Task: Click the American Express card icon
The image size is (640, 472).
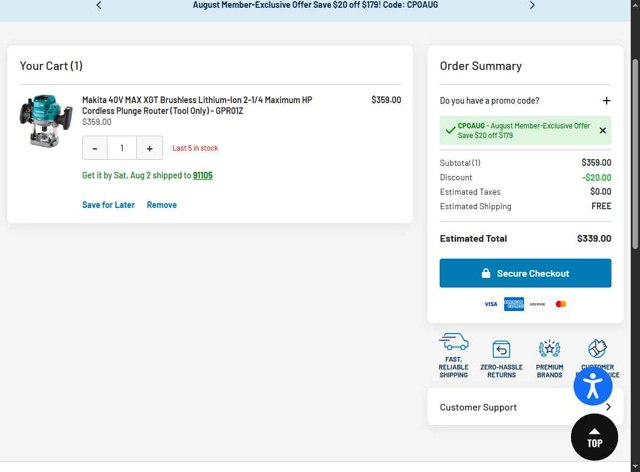Action: coord(514,304)
